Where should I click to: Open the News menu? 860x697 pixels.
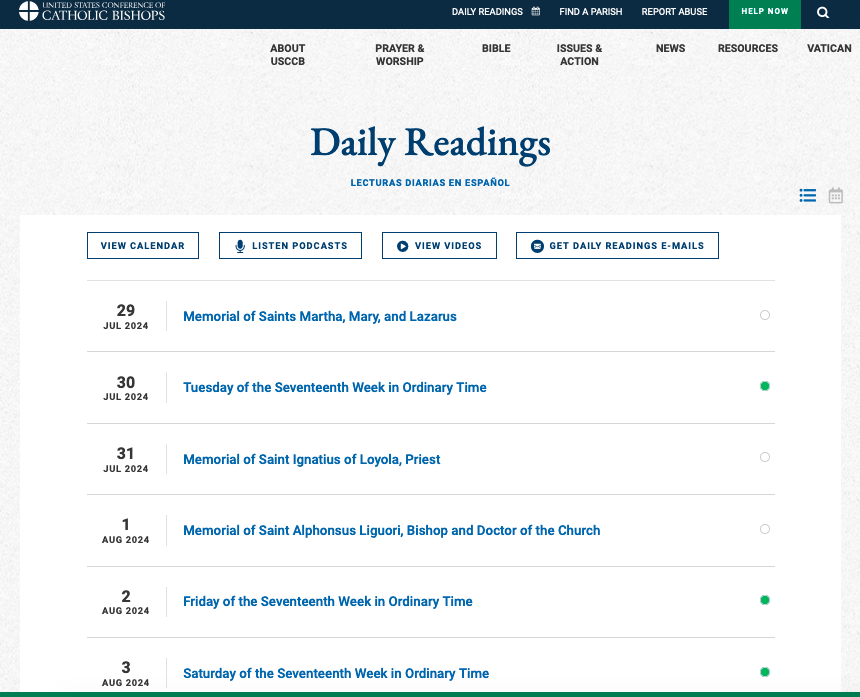[670, 48]
